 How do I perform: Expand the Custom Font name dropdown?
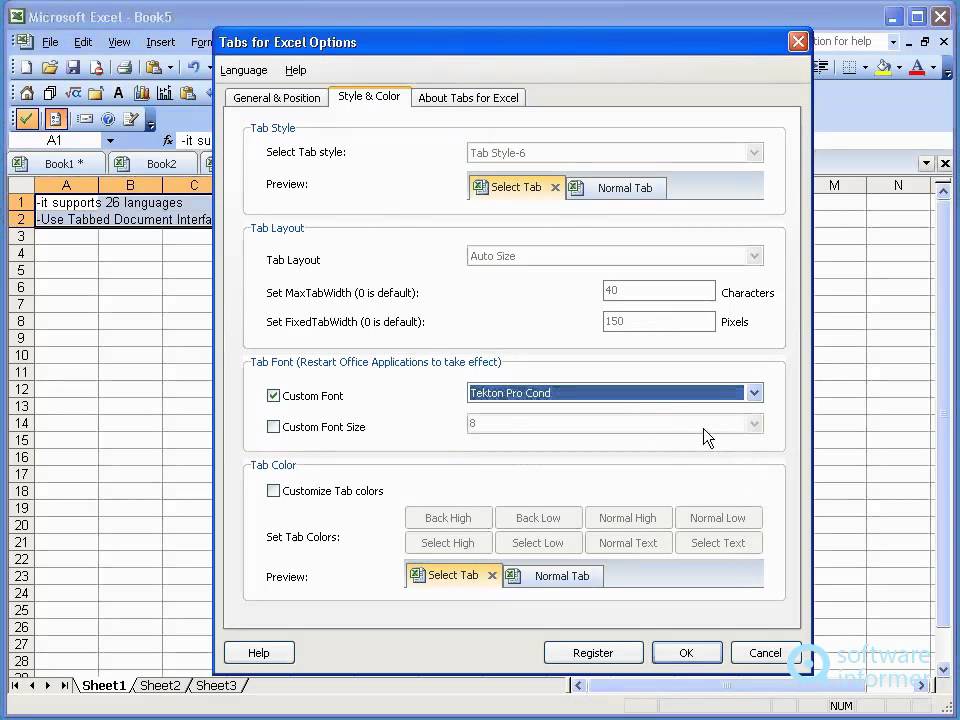754,393
